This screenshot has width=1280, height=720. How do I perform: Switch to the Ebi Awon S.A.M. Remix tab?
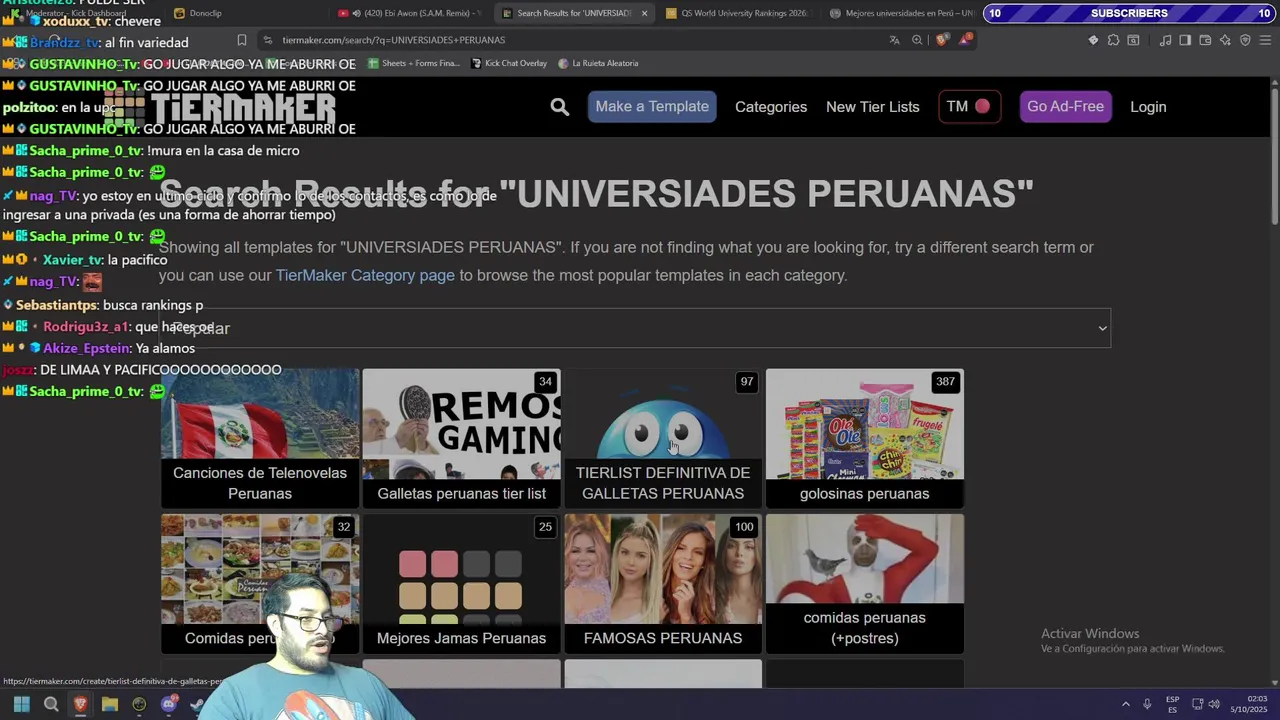(410, 13)
